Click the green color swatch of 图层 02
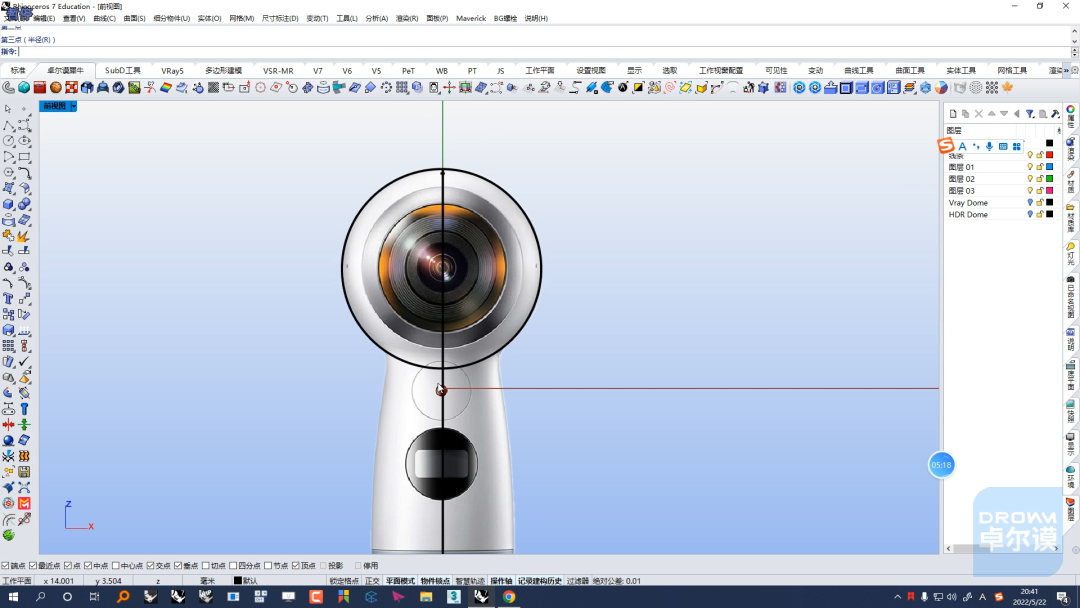The image size is (1080, 608). (1050, 178)
